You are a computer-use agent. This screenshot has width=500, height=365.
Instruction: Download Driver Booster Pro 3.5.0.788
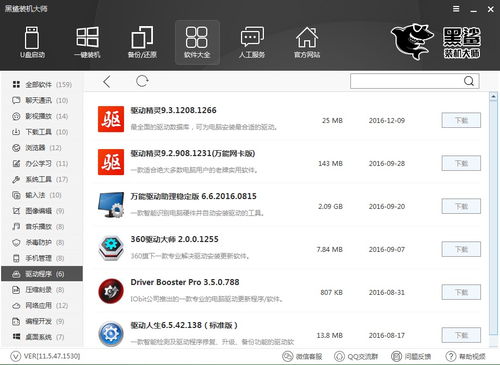(x=461, y=292)
